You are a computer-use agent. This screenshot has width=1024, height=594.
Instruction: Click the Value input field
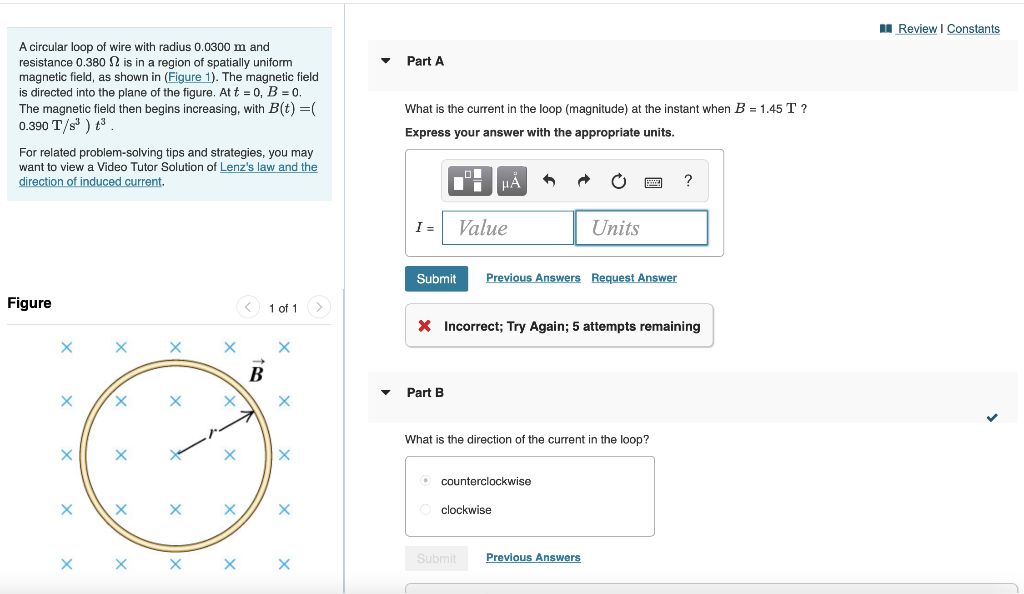[x=507, y=227]
